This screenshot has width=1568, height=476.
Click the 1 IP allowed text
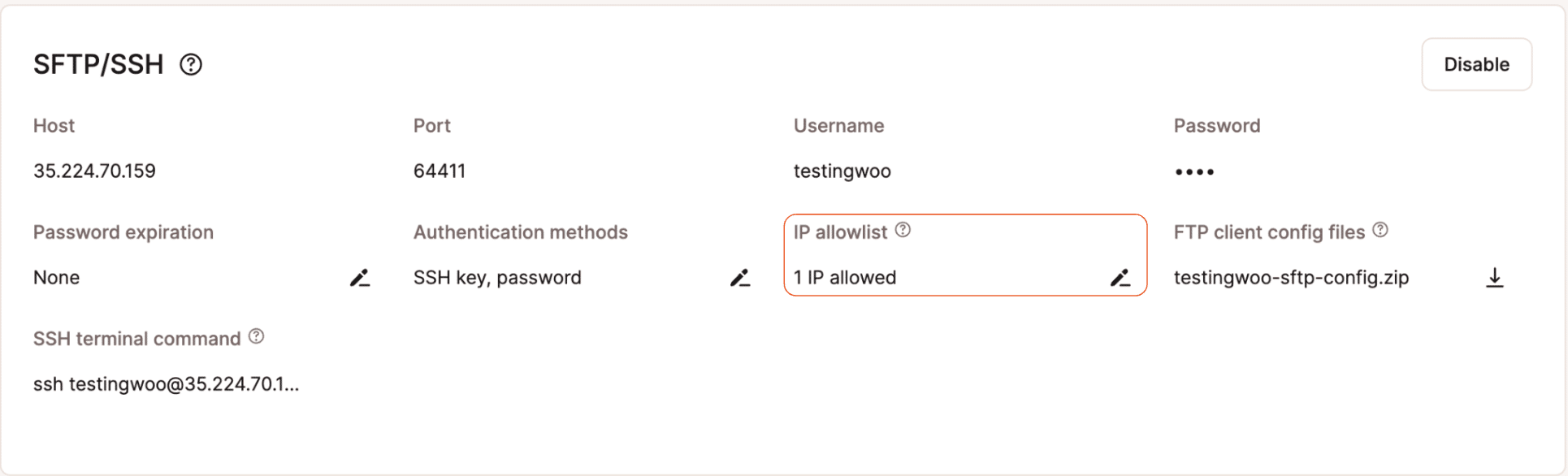click(x=845, y=278)
